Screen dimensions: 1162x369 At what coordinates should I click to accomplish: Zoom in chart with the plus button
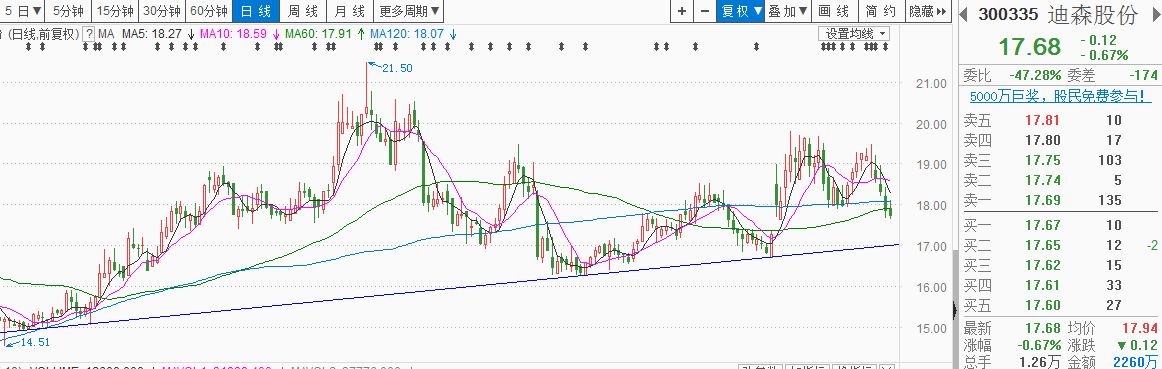coord(682,11)
